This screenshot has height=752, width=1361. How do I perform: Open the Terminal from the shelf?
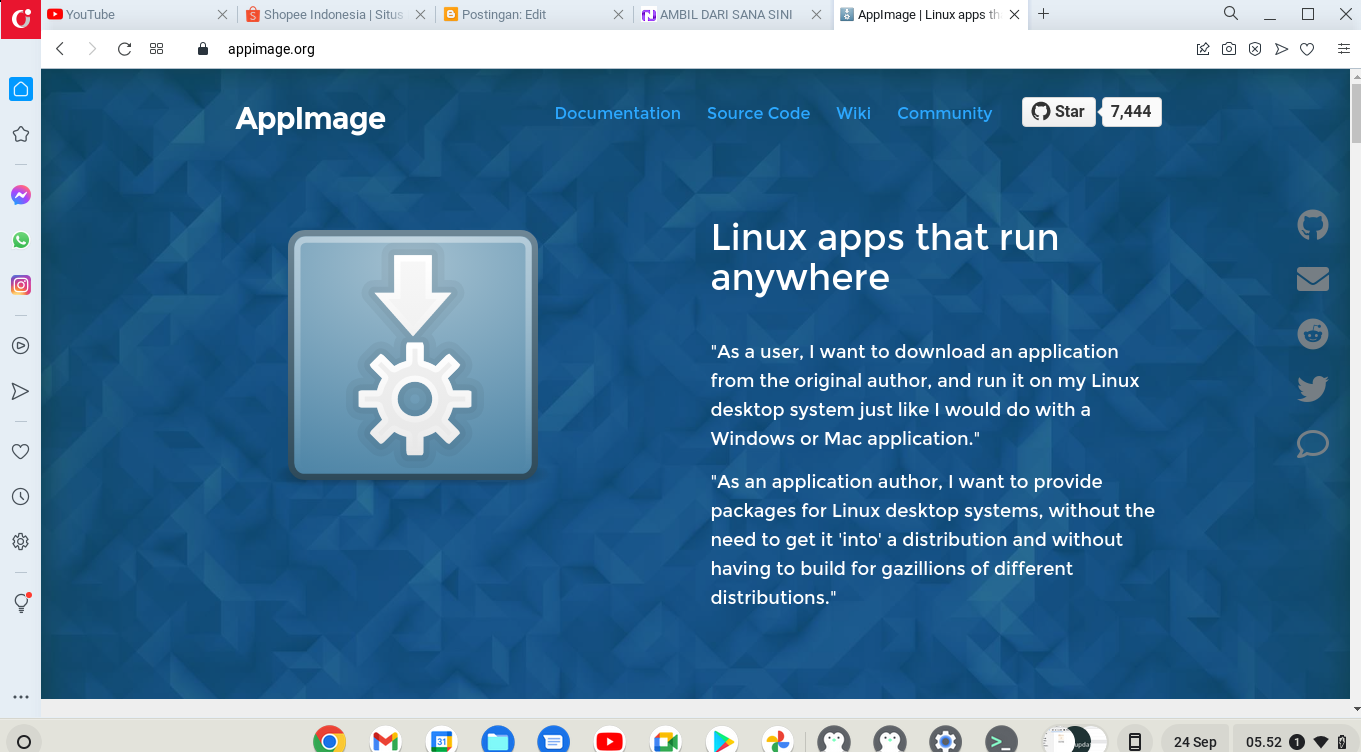(x=1001, y=741)
